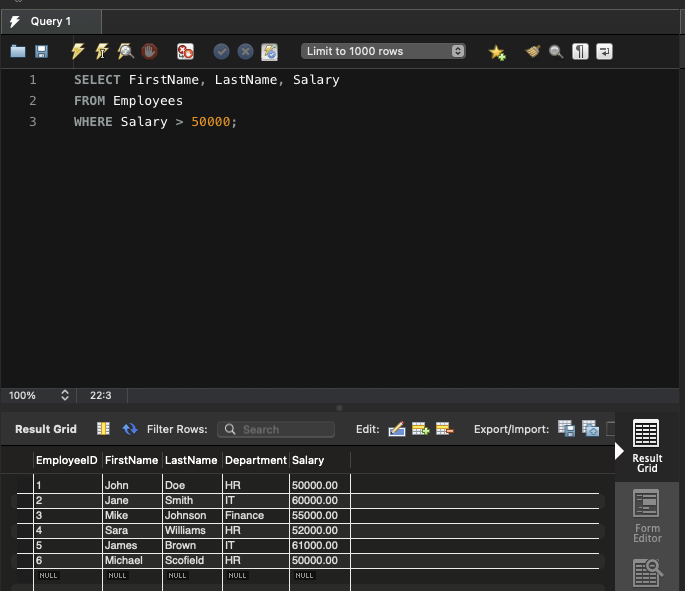Click the Filter Rows search field
Viewport: 685px width, 591px height.
pyautogui.click(x=276, y=429)
